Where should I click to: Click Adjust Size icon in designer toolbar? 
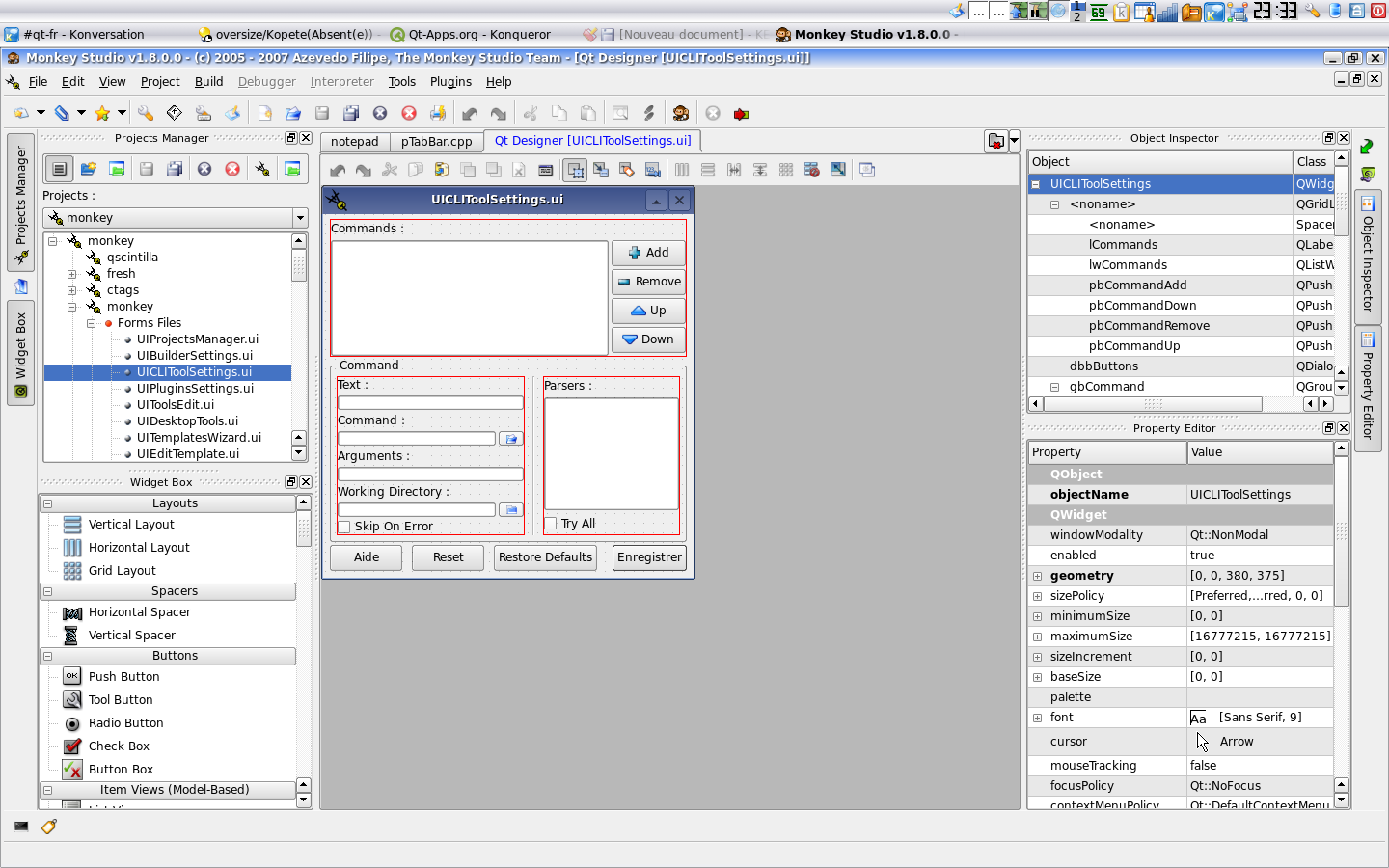click(838, 170)
